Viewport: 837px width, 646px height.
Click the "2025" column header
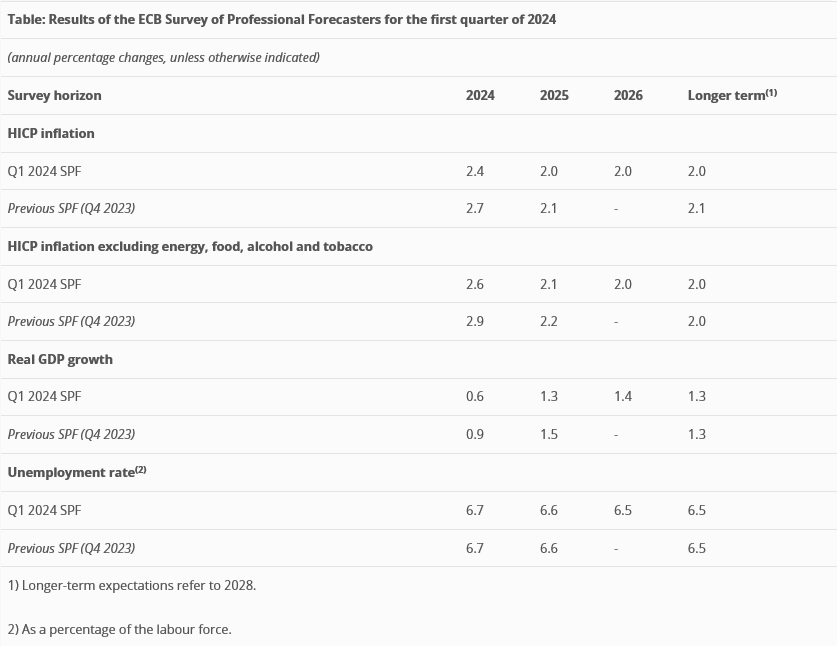(x=554, y=95)
